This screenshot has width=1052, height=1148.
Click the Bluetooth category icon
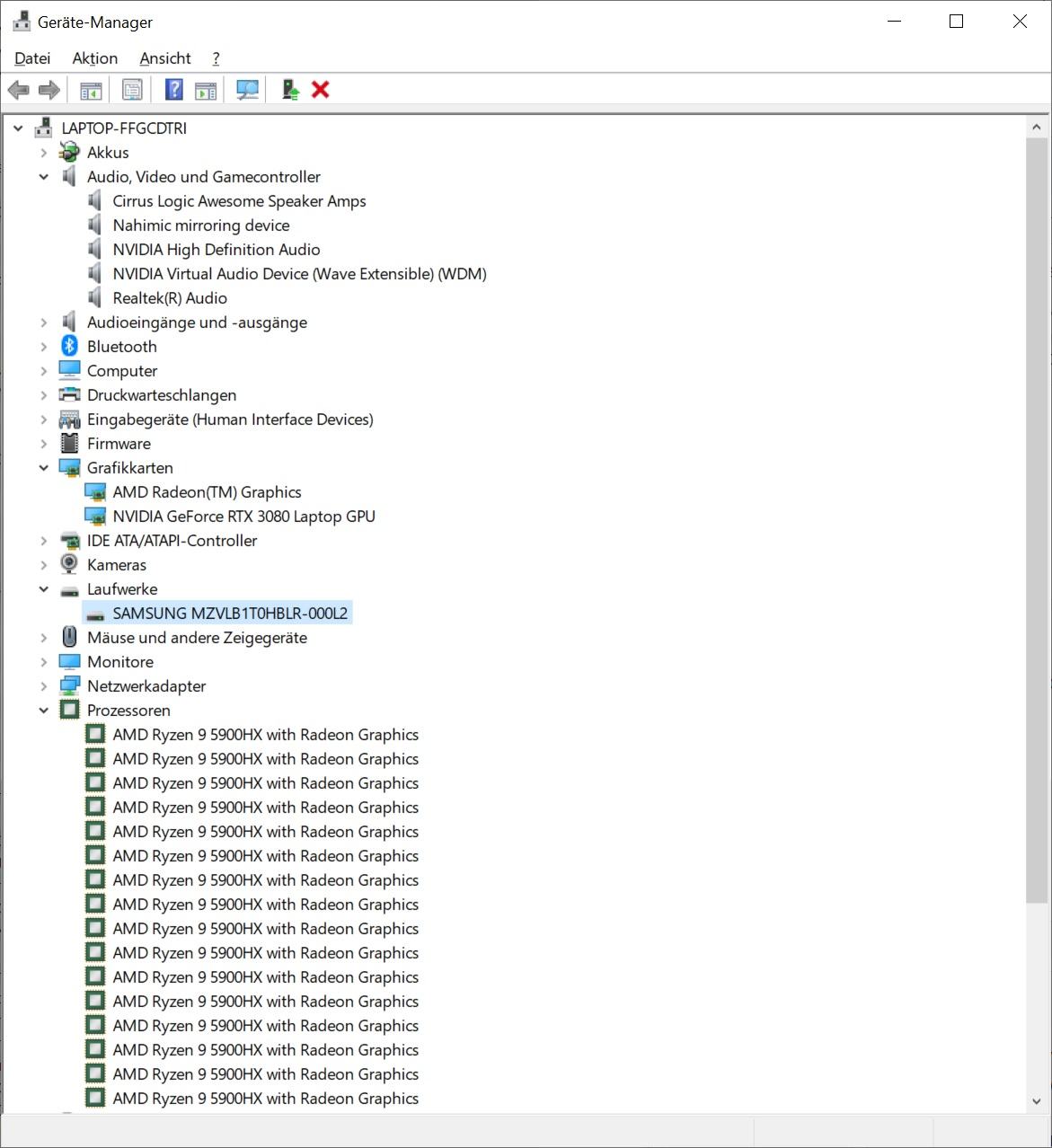coord(69,346)
